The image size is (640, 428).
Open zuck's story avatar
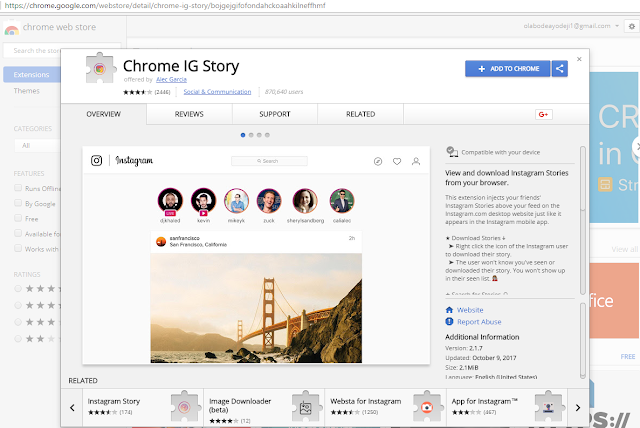click(269, 200)
